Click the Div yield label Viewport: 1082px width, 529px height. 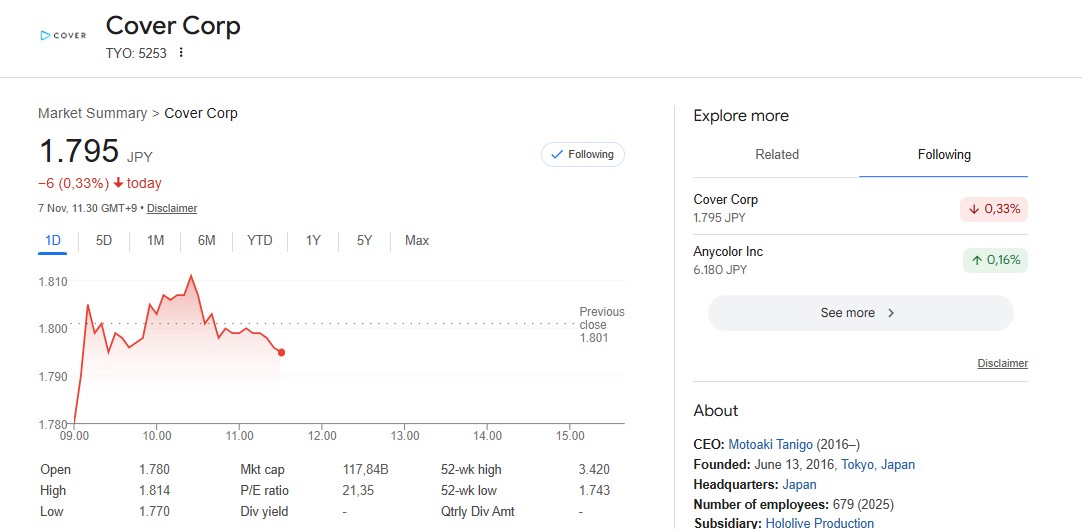point(264,512)
